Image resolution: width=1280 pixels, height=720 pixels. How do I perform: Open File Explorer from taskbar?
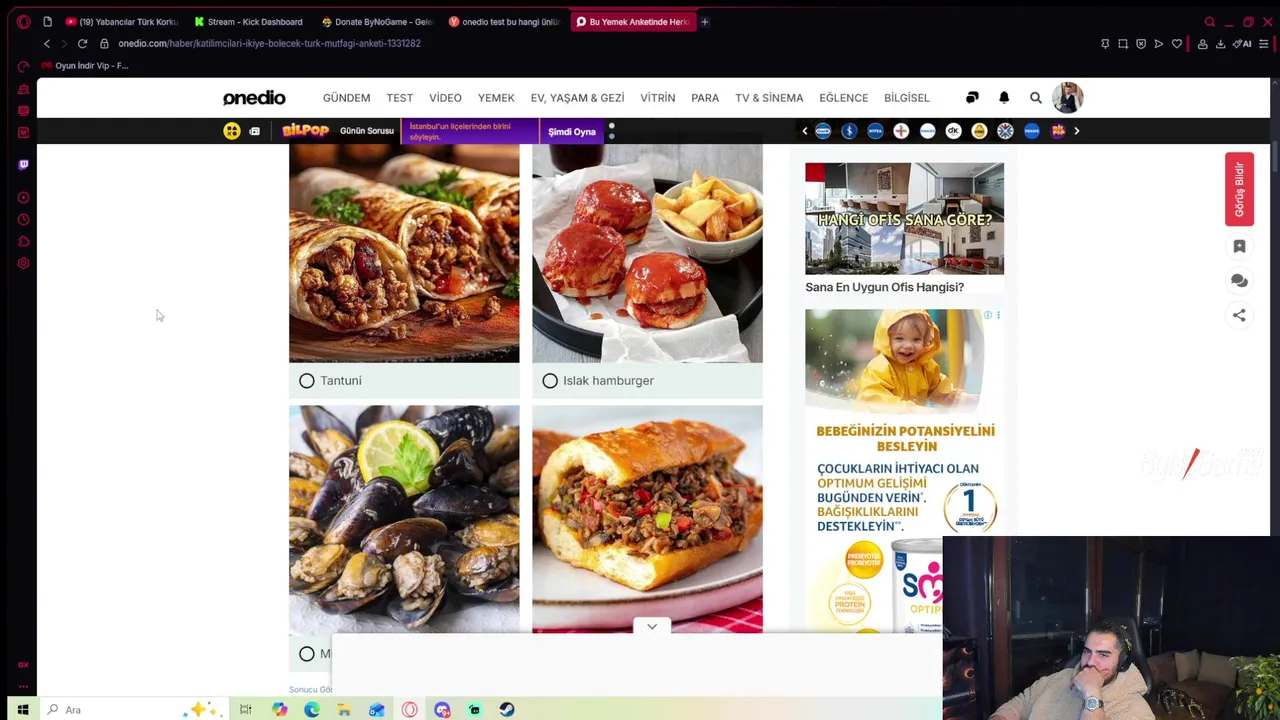coord(344,710)
